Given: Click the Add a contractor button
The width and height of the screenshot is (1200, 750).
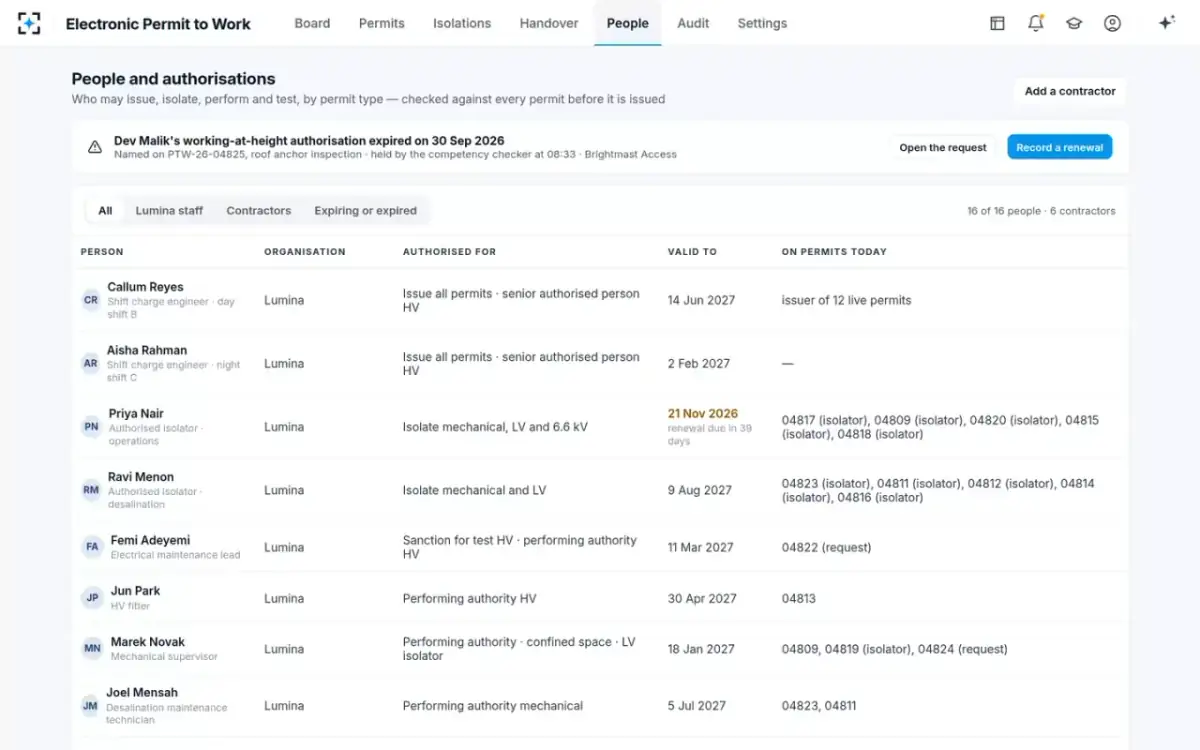Looking at the screenshot, I should click(1070, 91).
